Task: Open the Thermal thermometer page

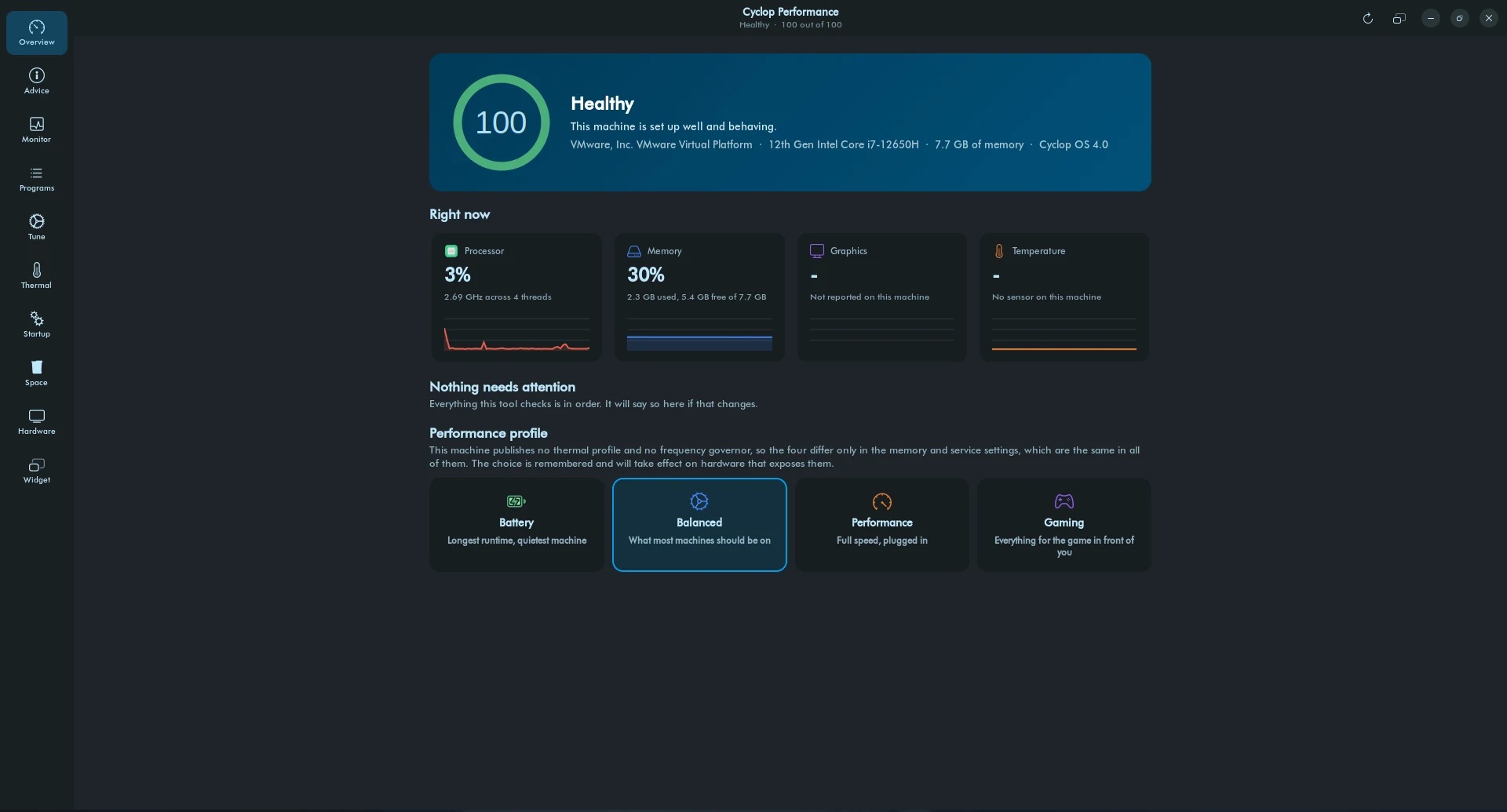Action: [36, 276]
